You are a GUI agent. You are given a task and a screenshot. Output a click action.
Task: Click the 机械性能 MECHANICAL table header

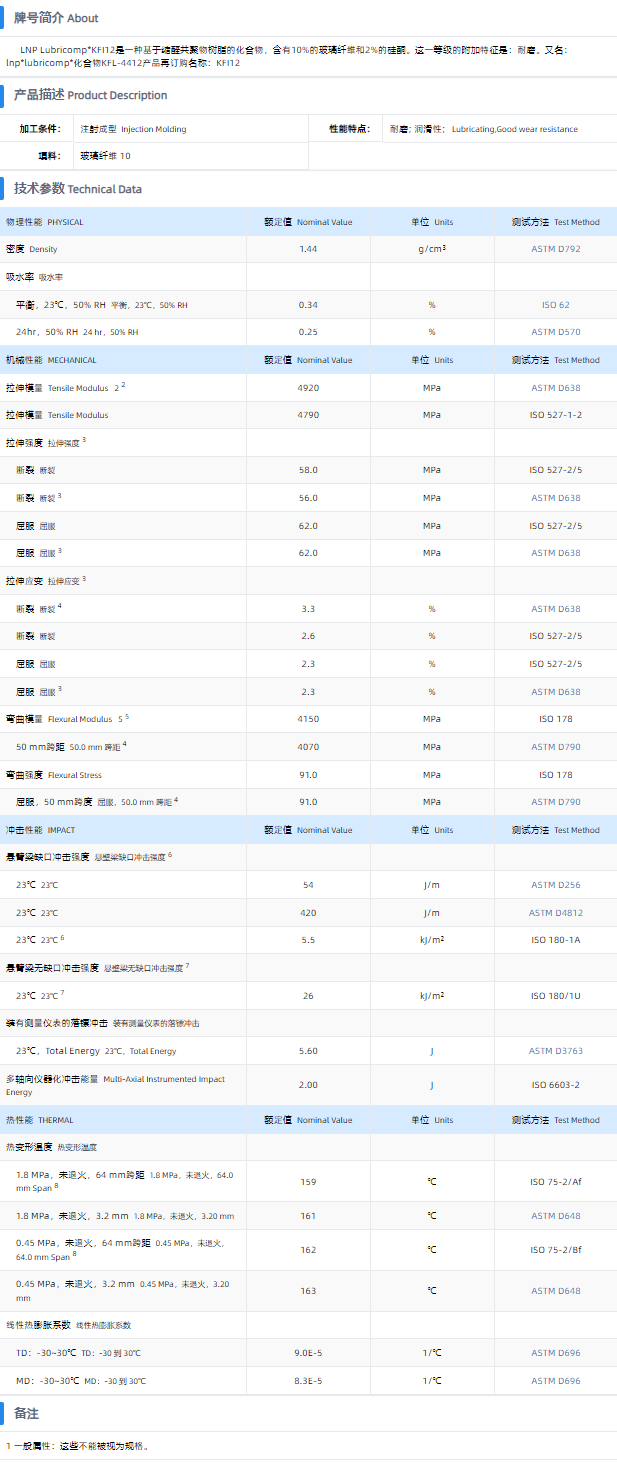[52, 360]
